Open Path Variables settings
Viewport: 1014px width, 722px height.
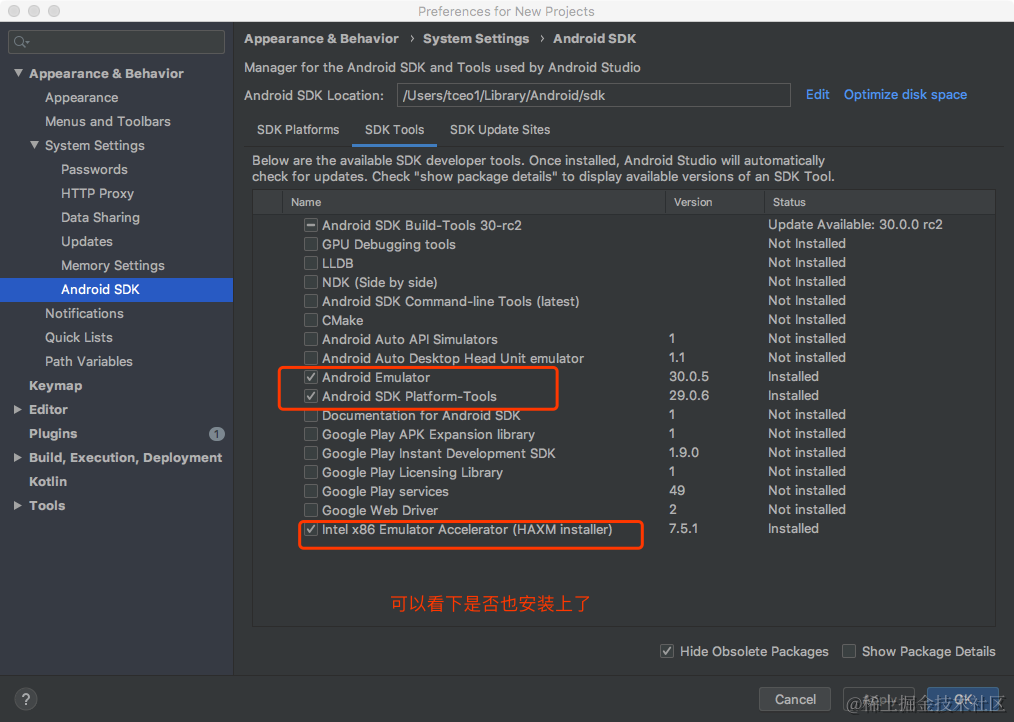(x=89, y=361)
